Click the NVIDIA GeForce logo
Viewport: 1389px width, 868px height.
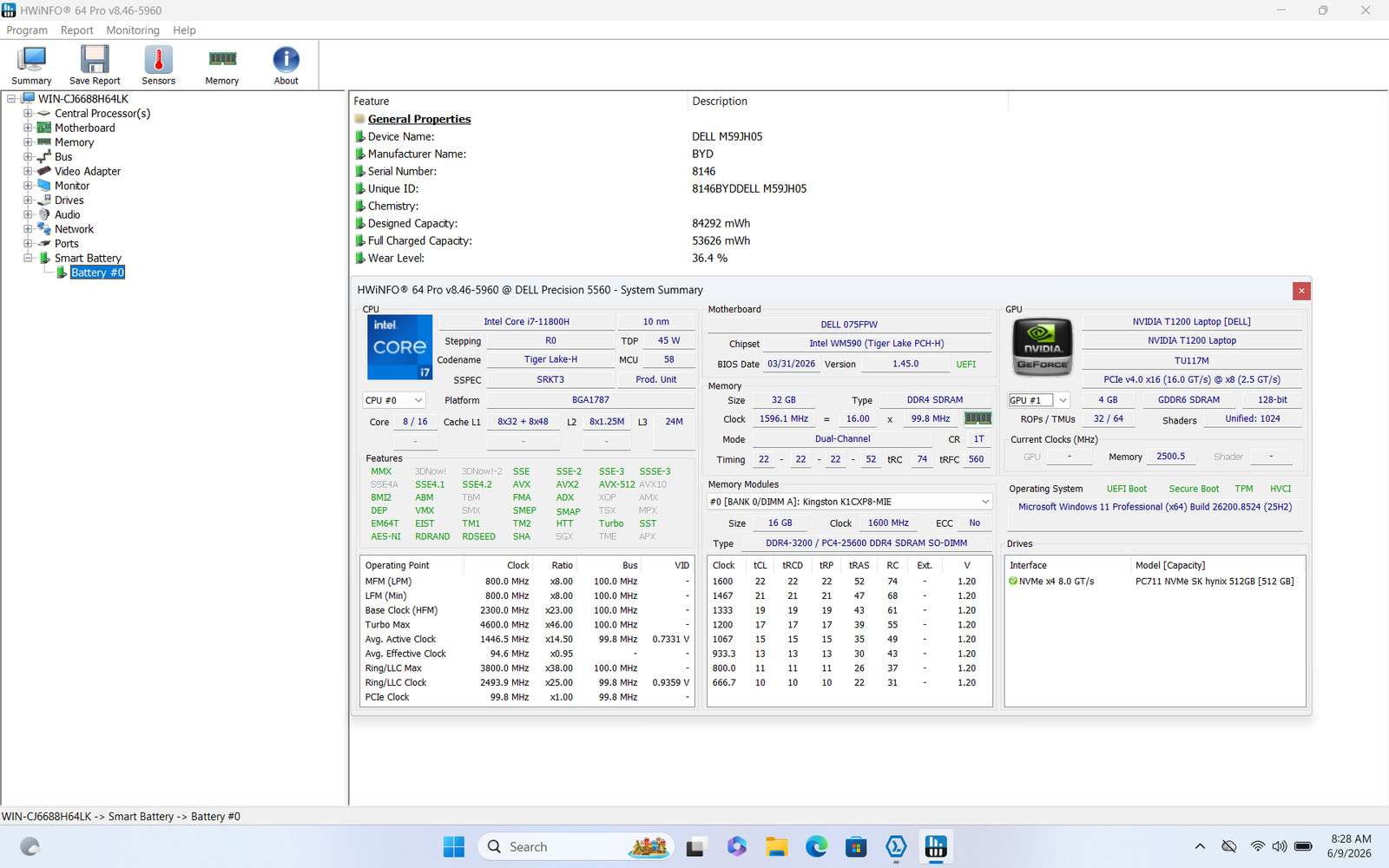[x=1043, y=346]
